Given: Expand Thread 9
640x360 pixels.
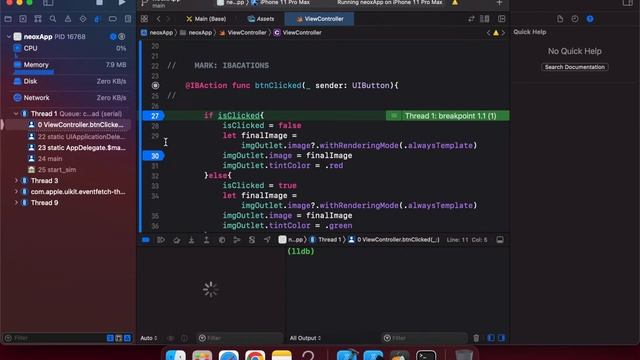Looking at the screenshot, I should click(16, 202).
